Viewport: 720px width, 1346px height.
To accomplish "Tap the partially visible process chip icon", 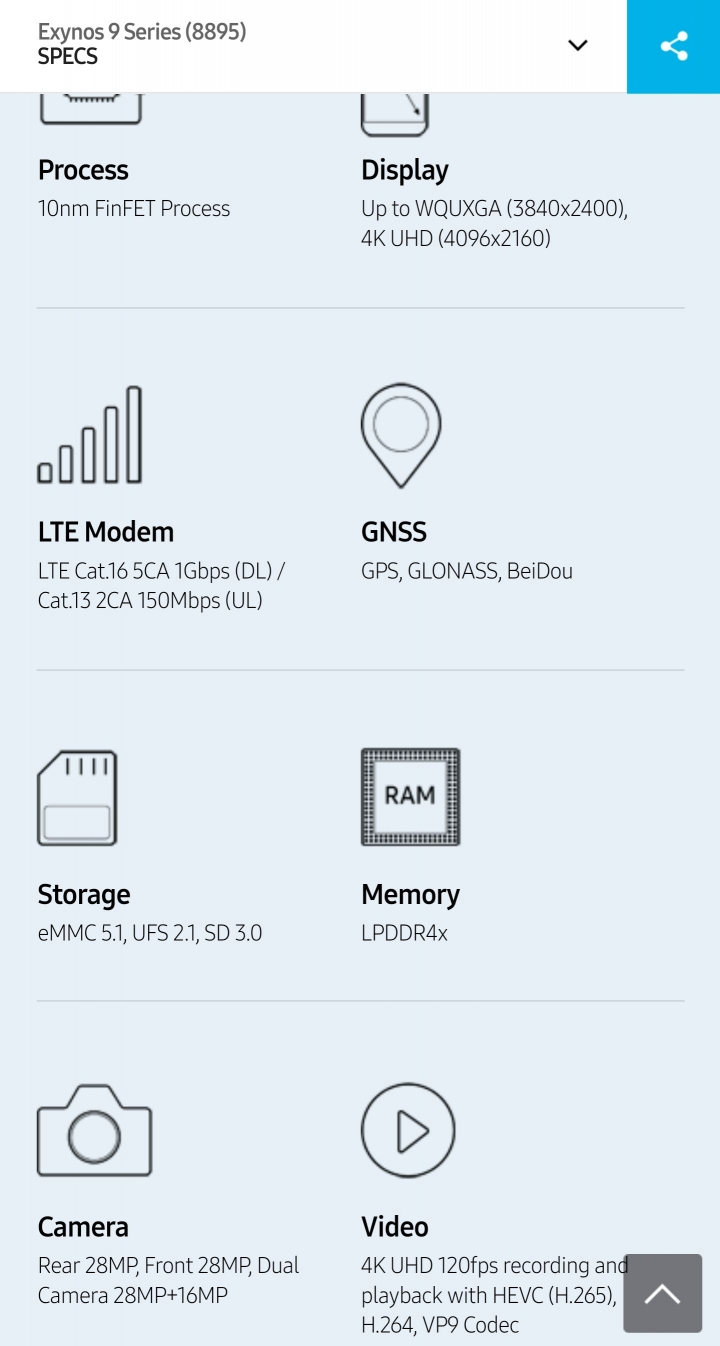I will click(91, 109).
